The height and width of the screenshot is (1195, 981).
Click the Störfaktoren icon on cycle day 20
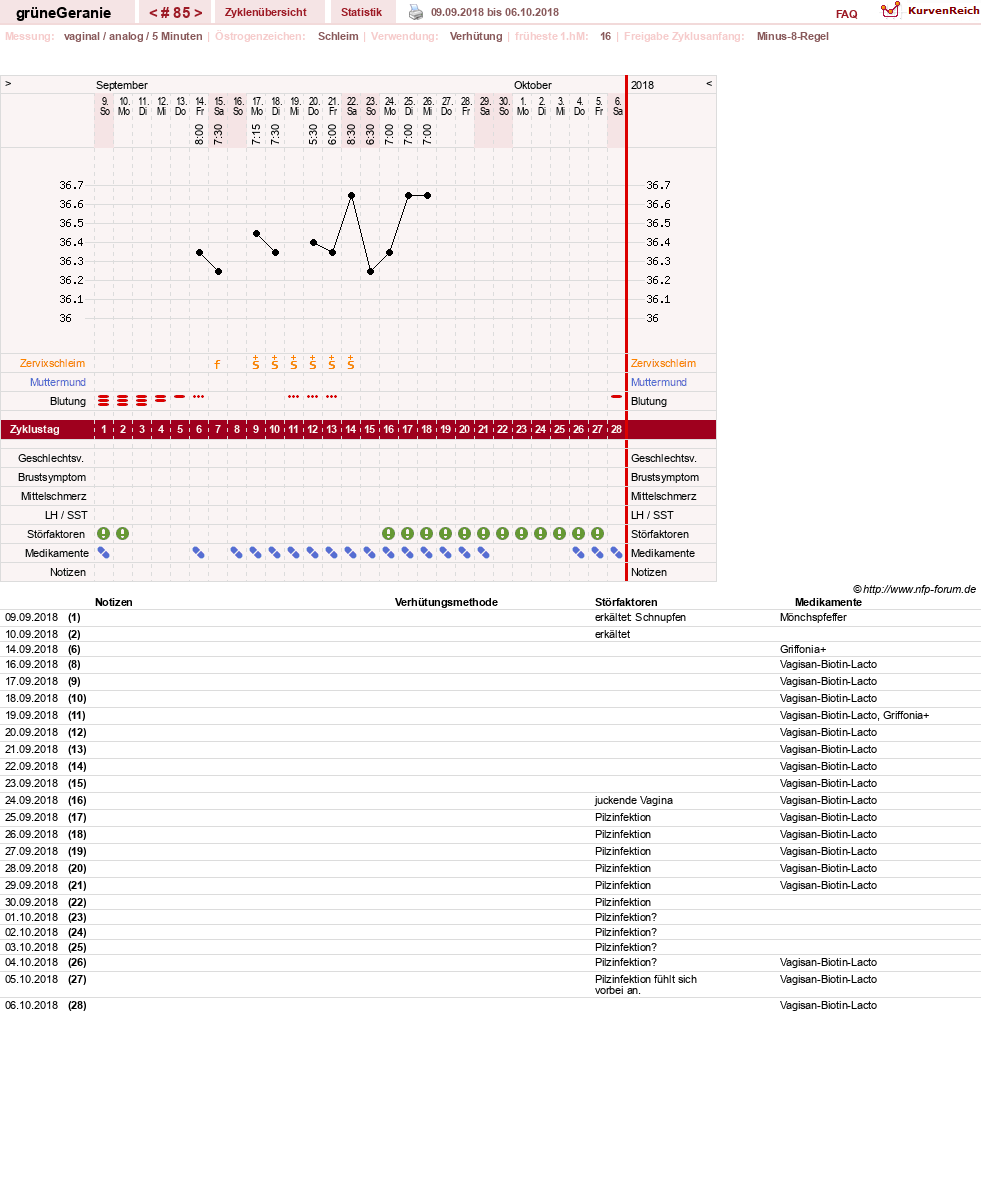tap(464, 533)
